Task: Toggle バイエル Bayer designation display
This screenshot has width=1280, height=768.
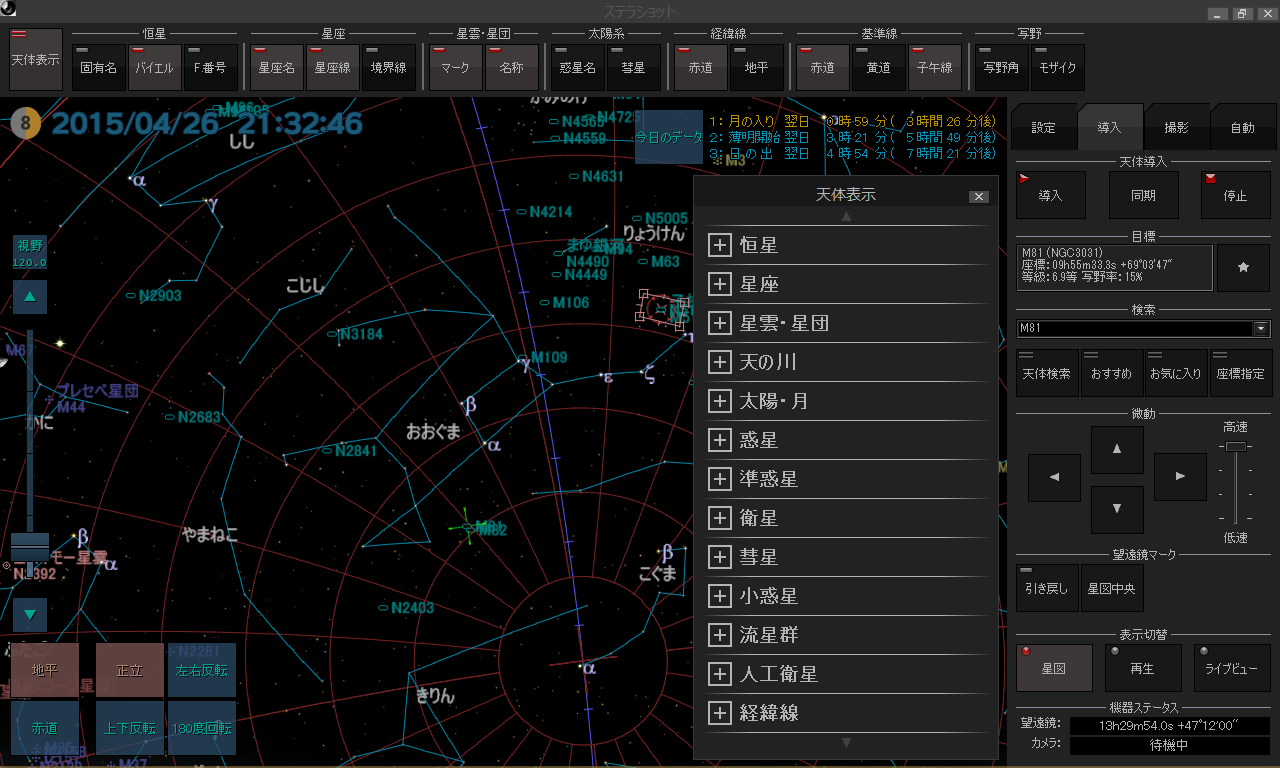Action: (x=155, y=67)
